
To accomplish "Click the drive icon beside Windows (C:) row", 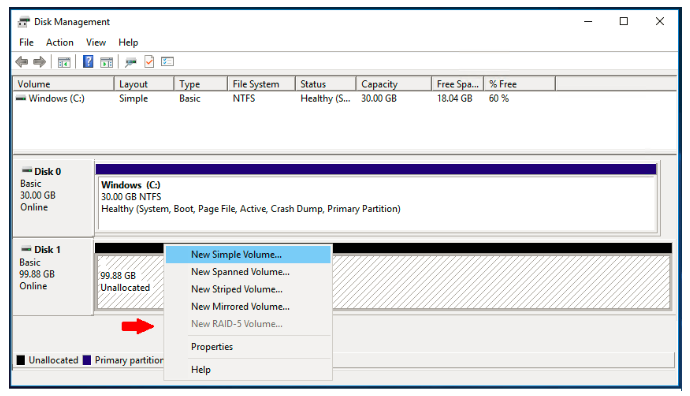I will pyautogui.click(x=21, y=98).
